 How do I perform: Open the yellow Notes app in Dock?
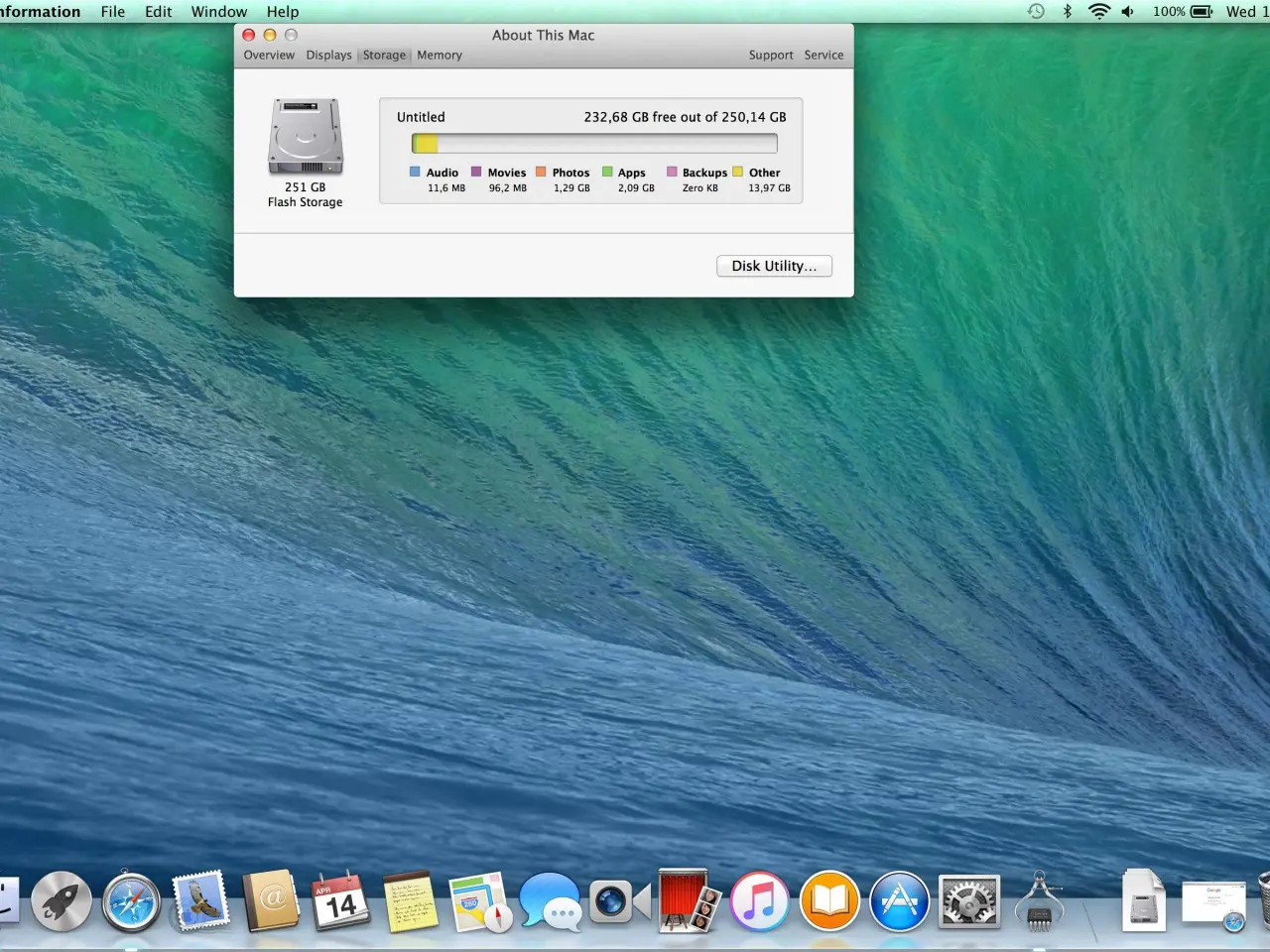410,901
